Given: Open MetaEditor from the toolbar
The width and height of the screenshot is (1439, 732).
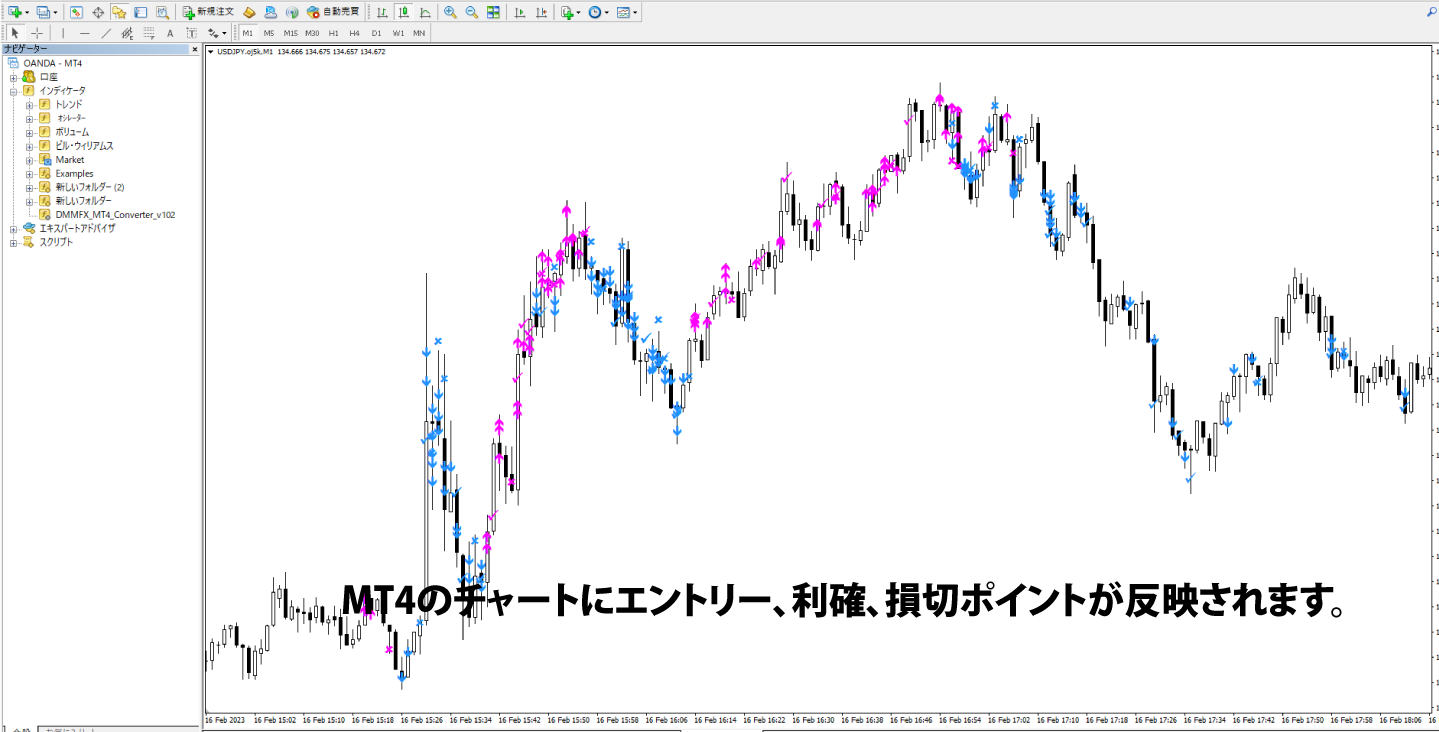Looking at the screenshot, I should 249,13.
